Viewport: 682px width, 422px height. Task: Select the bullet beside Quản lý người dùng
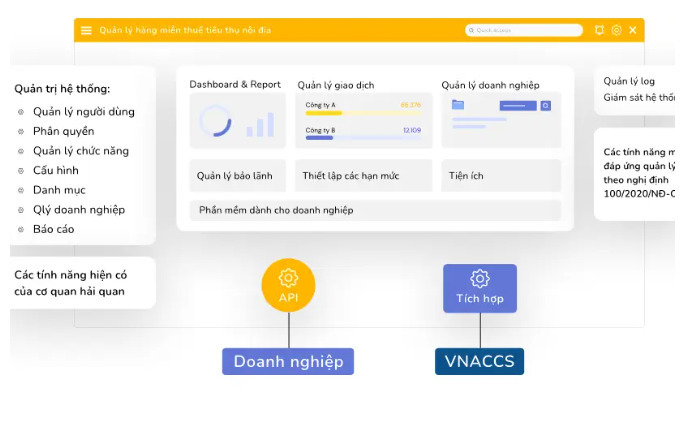[22, 112]
